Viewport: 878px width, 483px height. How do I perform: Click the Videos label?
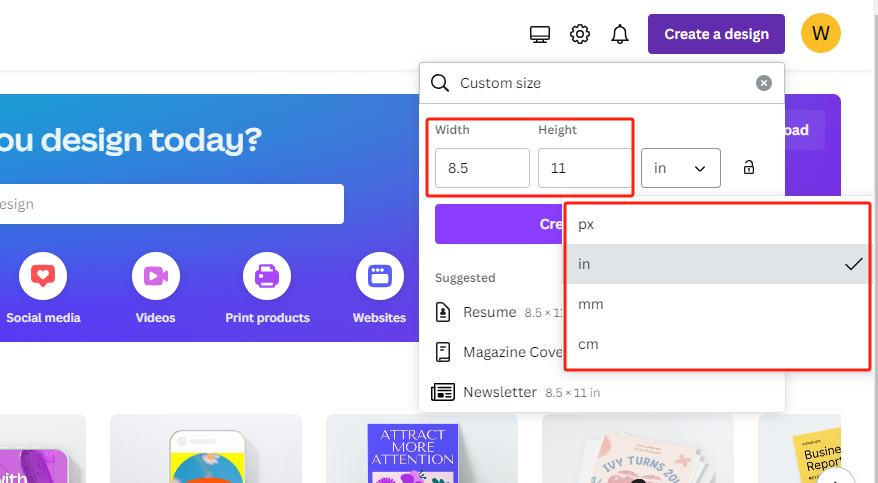(x=156, y=318)
